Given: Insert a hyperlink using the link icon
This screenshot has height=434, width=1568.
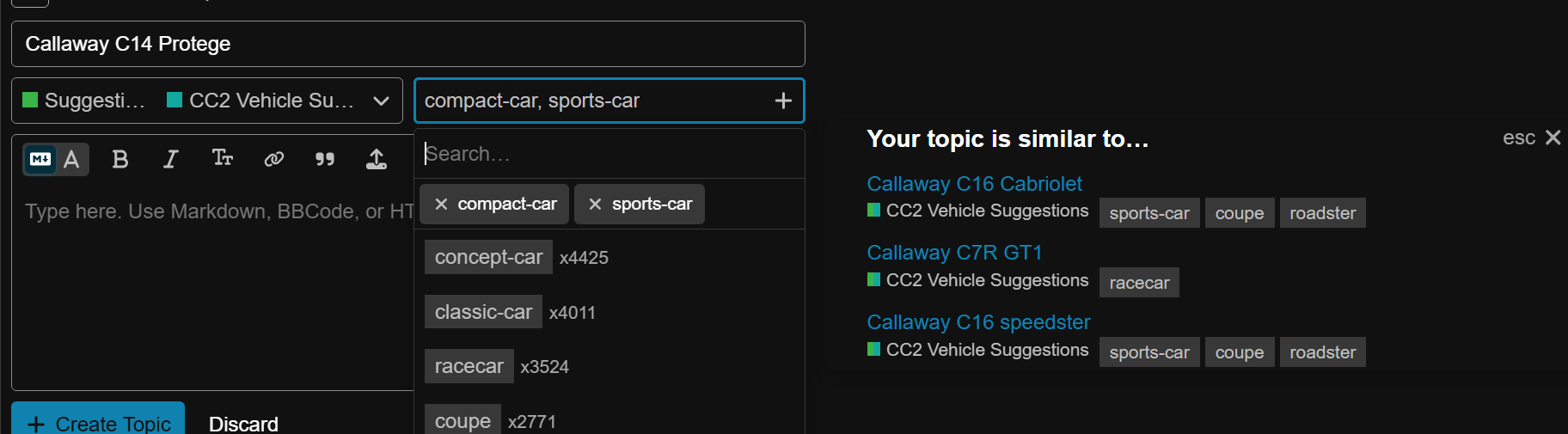Looking at the screenshot, I should (273, 159).
